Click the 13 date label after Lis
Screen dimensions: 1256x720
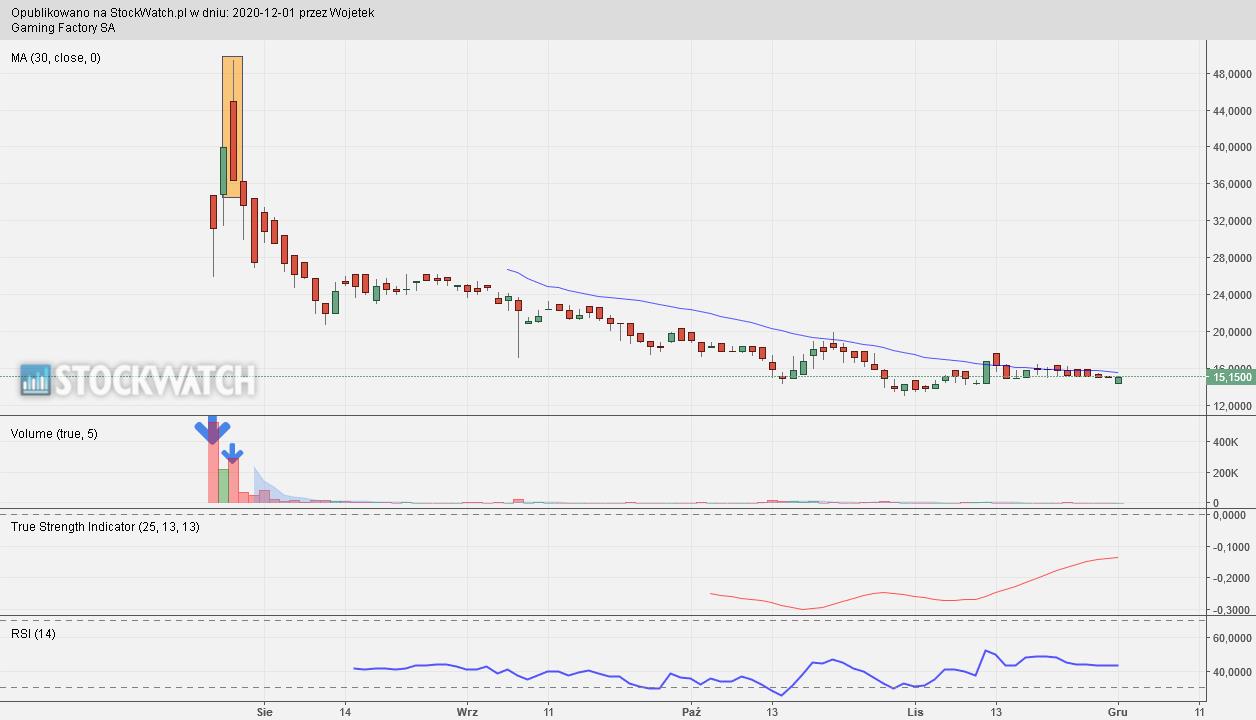(x=996, y=712)
